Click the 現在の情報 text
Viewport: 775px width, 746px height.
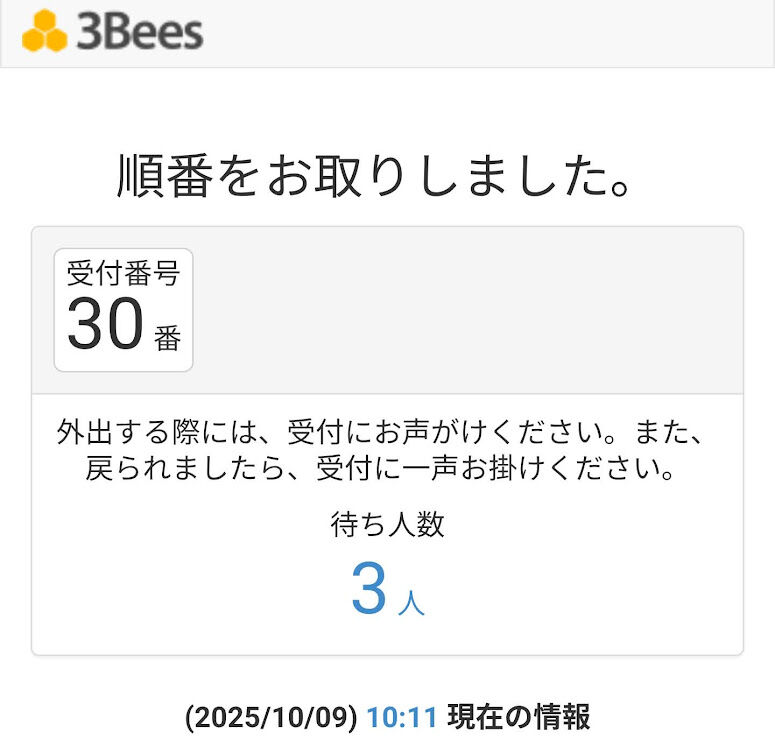click(x=518, y=717)
